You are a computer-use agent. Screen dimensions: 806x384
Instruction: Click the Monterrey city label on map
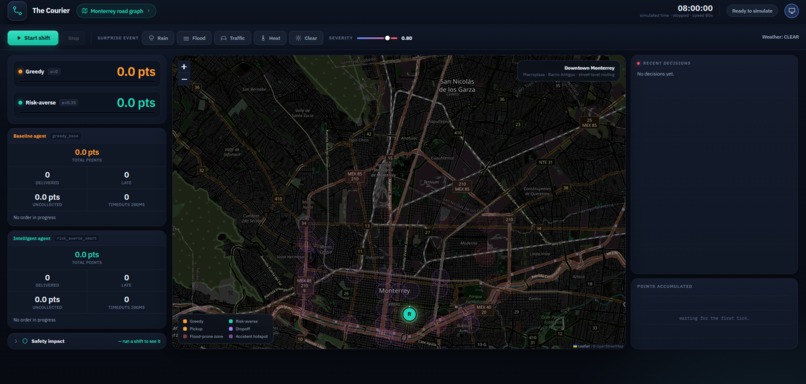(x=395, y=291)
